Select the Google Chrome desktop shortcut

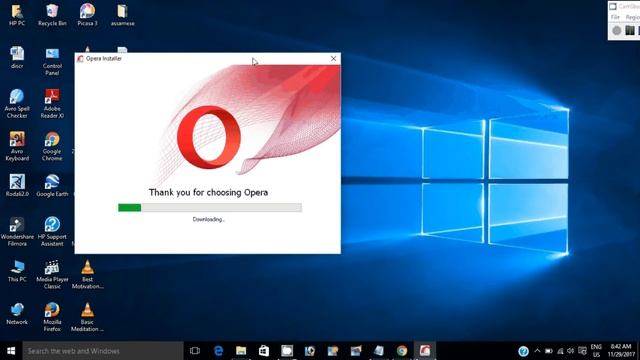52,147
